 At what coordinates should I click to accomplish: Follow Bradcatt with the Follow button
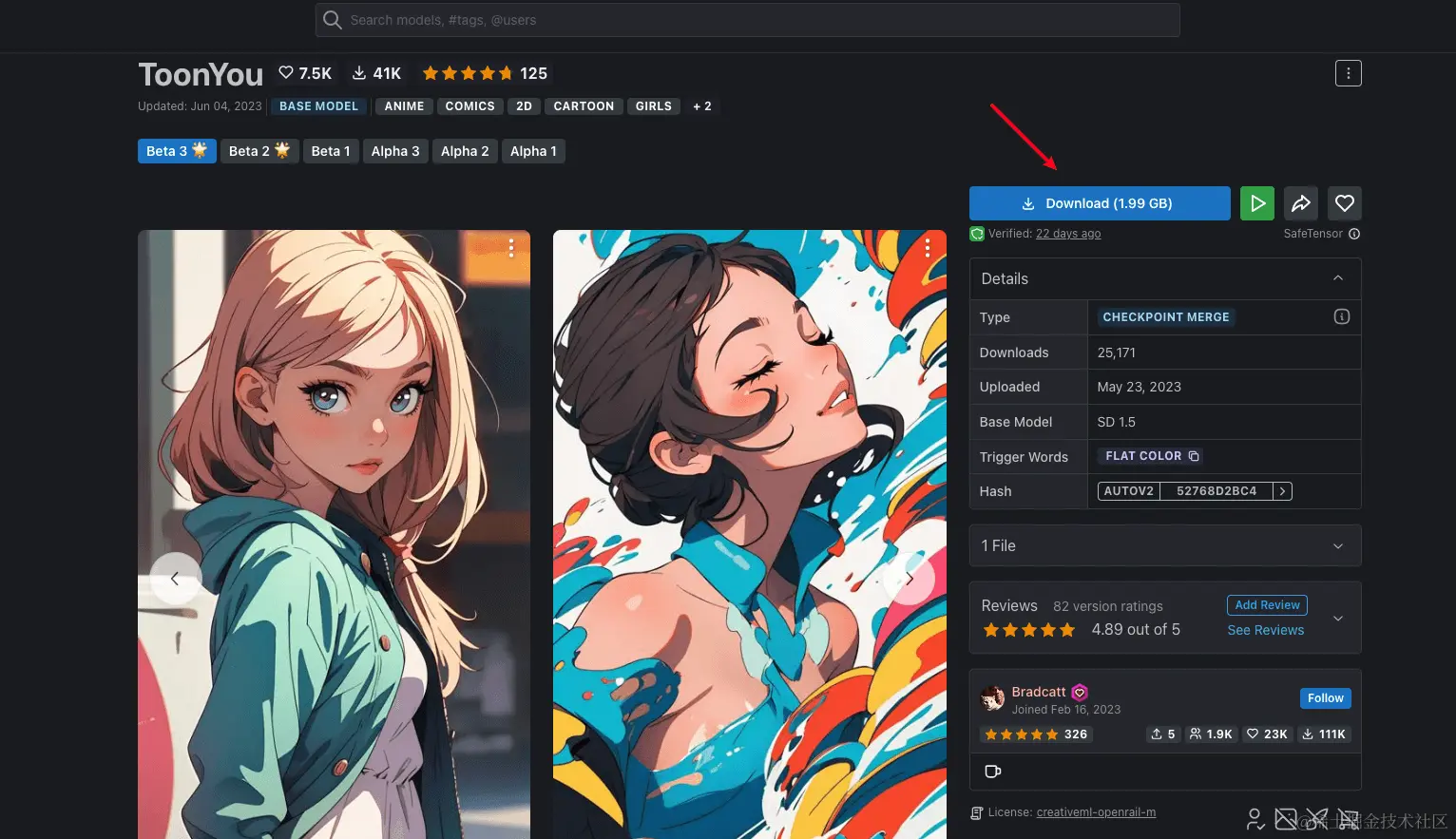coord(1326,698)
